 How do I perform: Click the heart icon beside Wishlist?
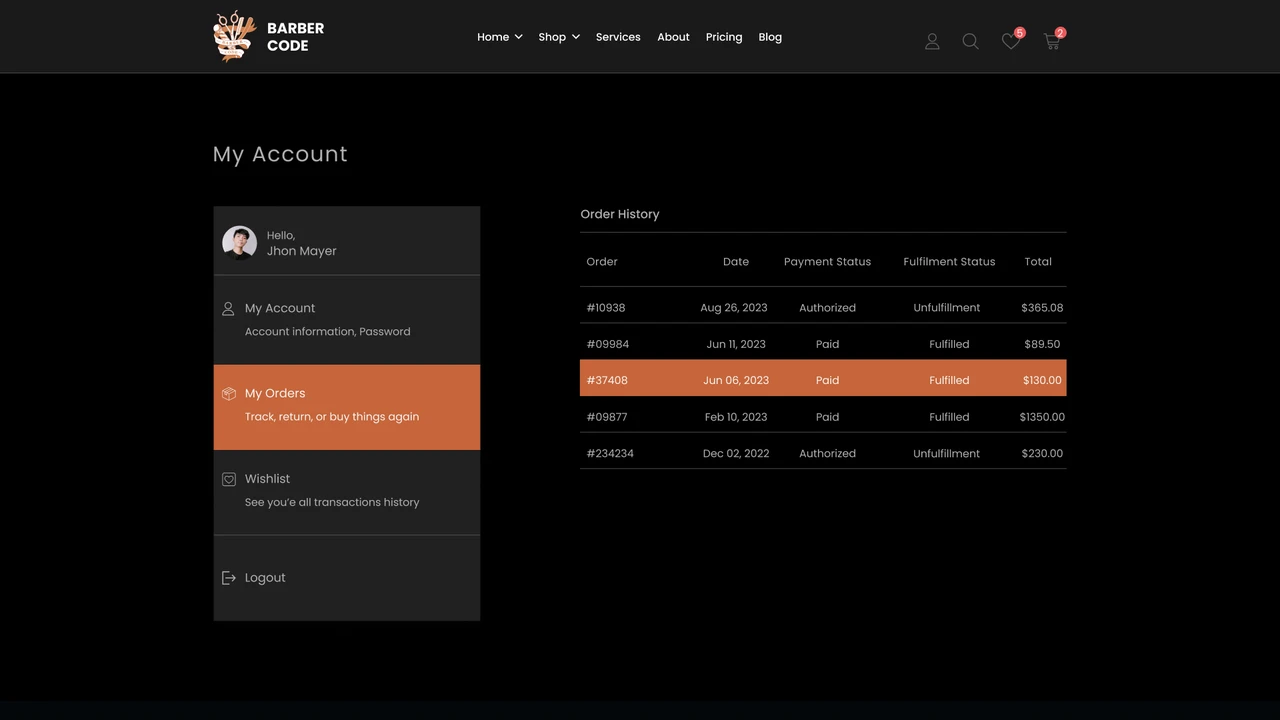pyautogui.click(x=228, y=479)
